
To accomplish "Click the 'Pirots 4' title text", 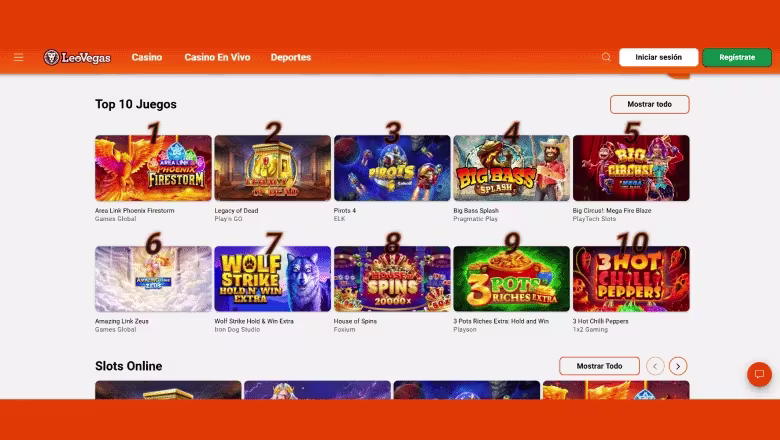I will tap(345, 210).
